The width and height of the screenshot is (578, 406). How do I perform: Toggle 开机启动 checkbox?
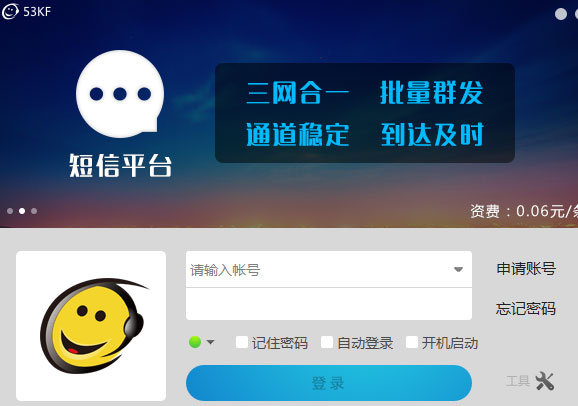(411, 342)
